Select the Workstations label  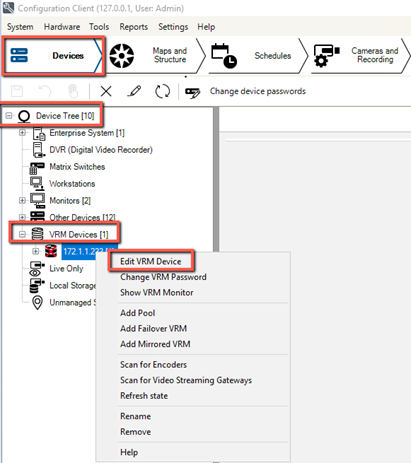[72, 184]
